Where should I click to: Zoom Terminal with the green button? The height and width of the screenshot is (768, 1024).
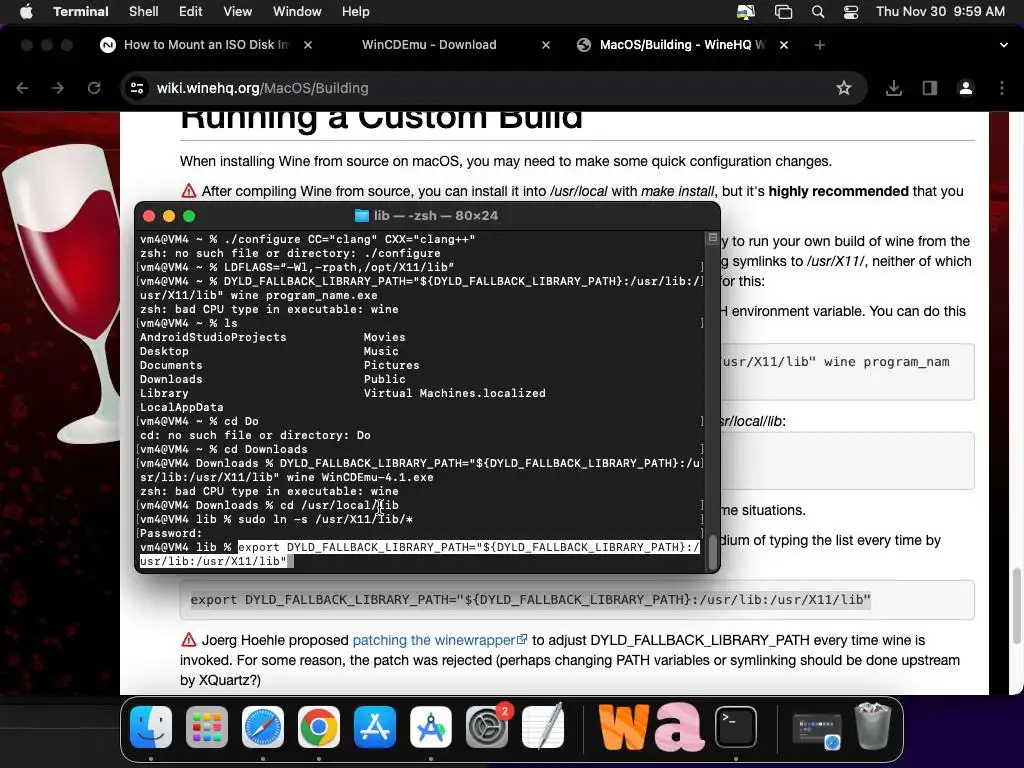(x=189, y=216)
